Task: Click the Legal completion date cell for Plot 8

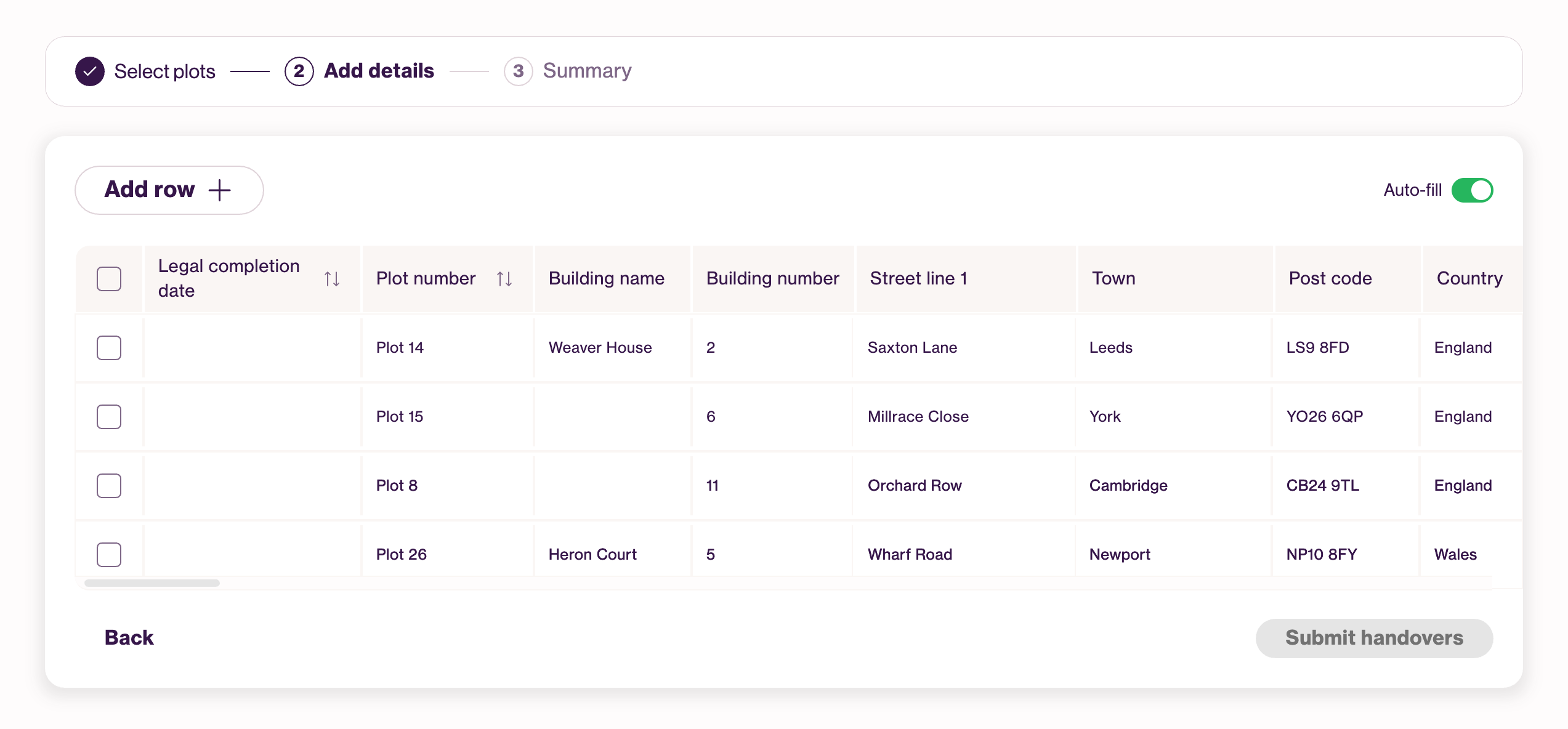Action: (252, 486)
